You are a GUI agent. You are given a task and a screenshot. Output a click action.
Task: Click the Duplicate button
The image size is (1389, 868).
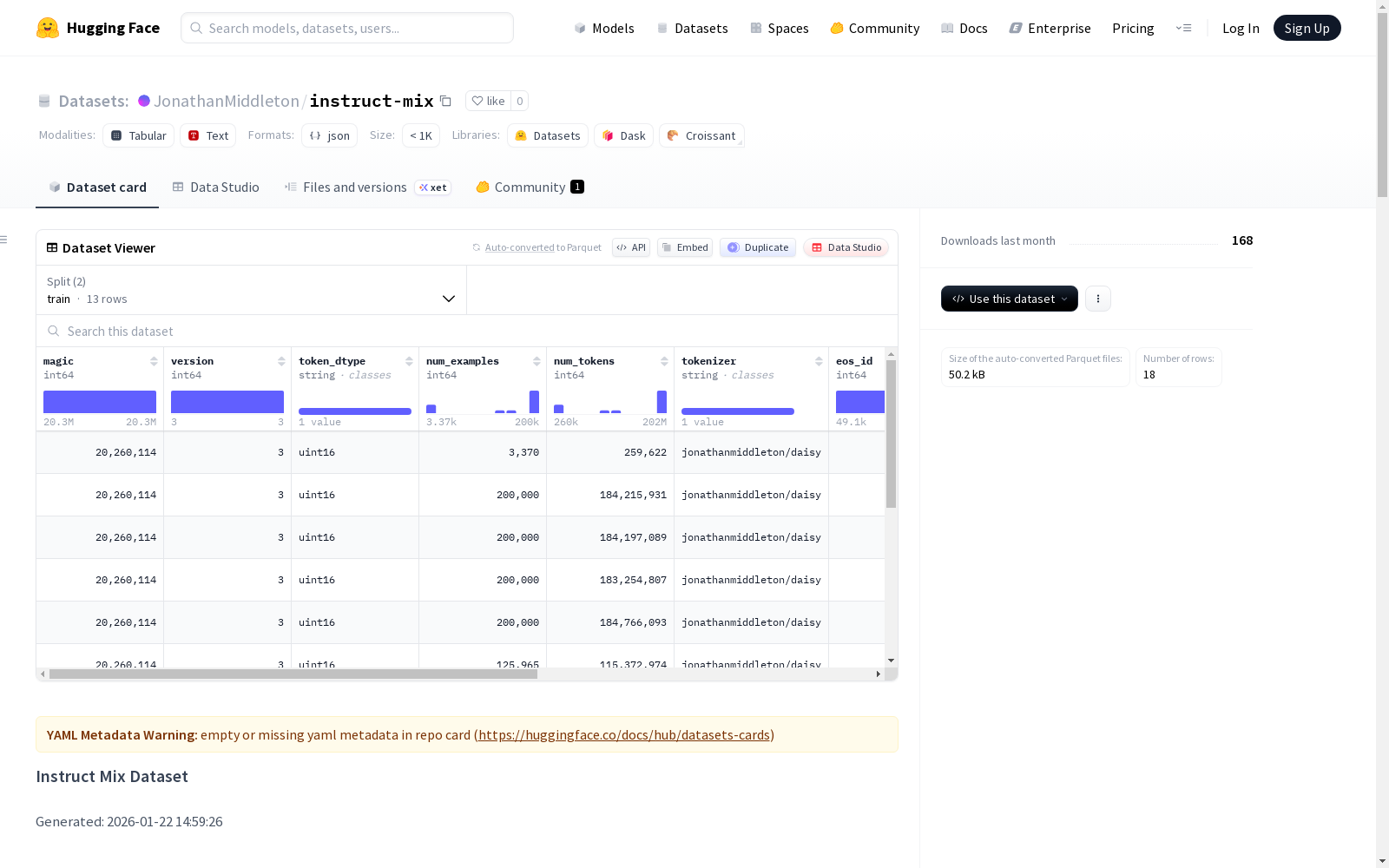coord(758,247)
